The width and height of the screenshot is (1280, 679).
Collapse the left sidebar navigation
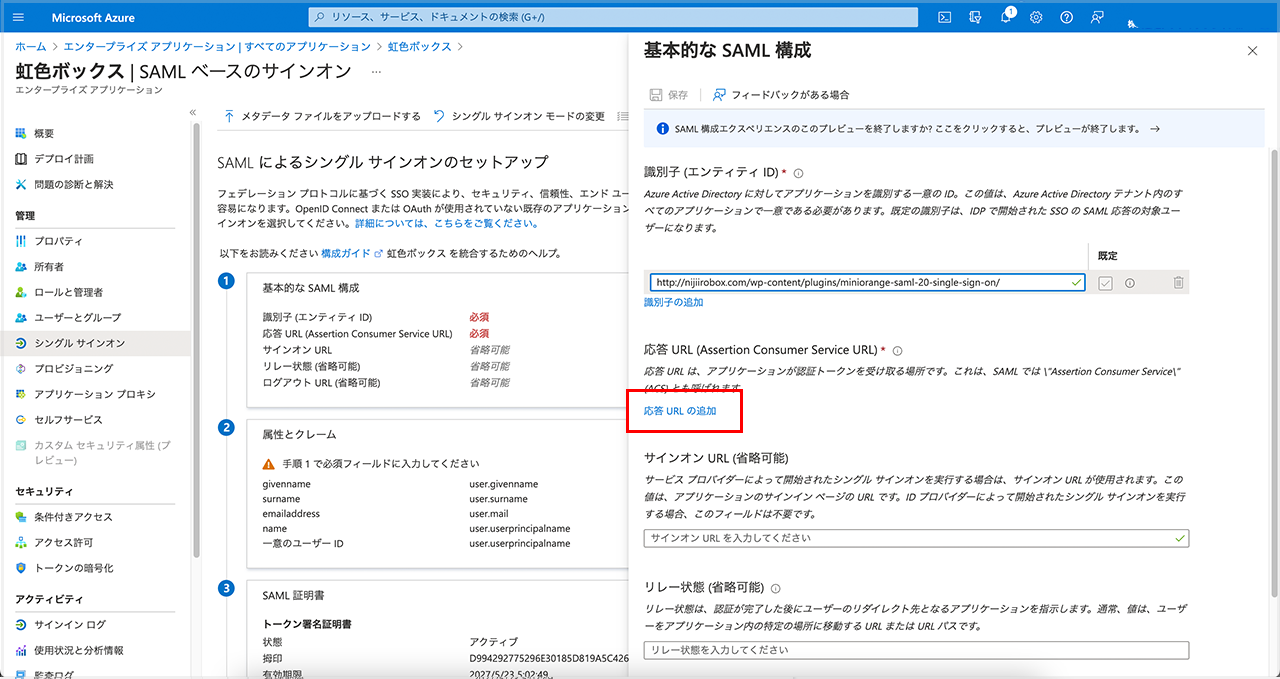click(193, 113)
